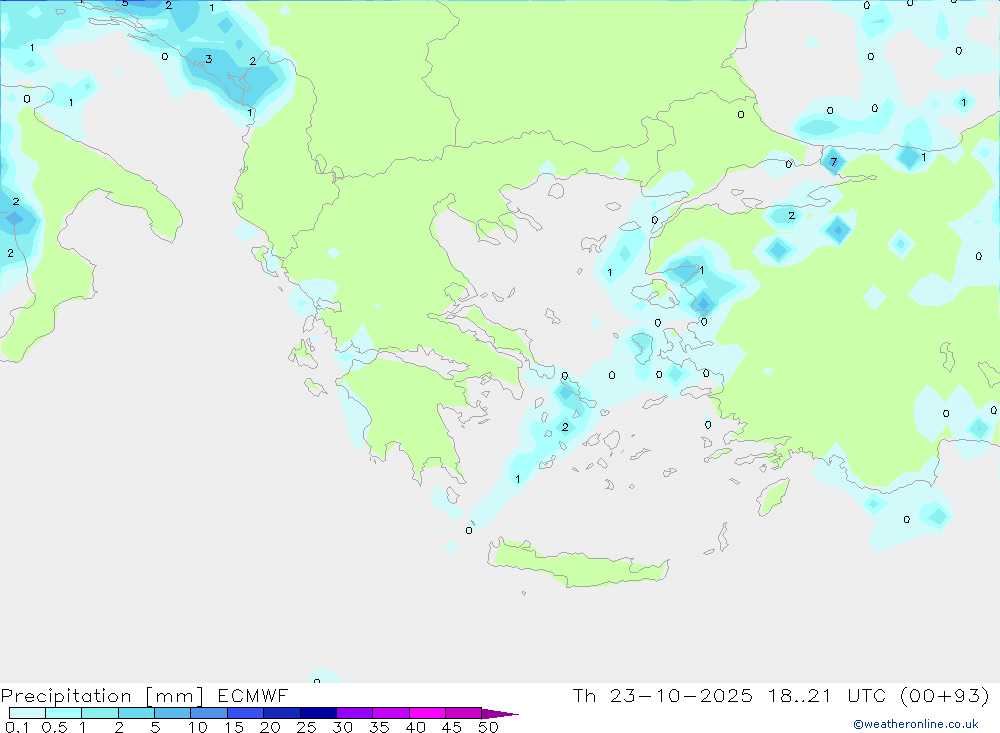Select the 2–5 mm legend color swatch
The height and width of the screenshot is (733, 1000).
(136, 713)
